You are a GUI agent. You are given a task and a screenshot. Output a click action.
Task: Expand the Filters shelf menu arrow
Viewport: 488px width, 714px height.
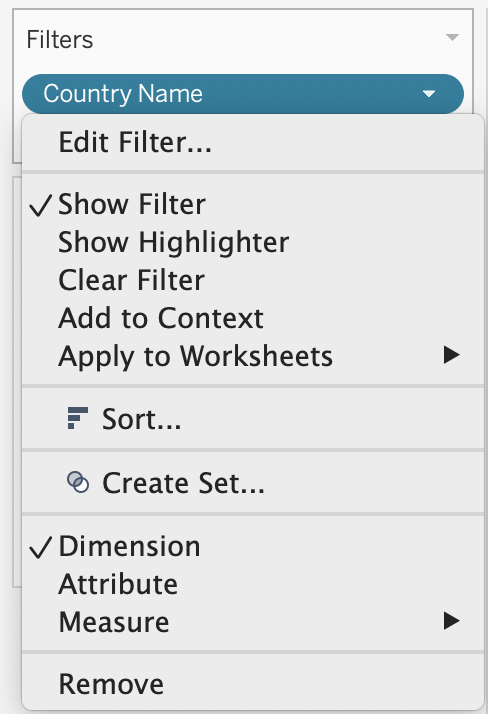coord(452,37)
